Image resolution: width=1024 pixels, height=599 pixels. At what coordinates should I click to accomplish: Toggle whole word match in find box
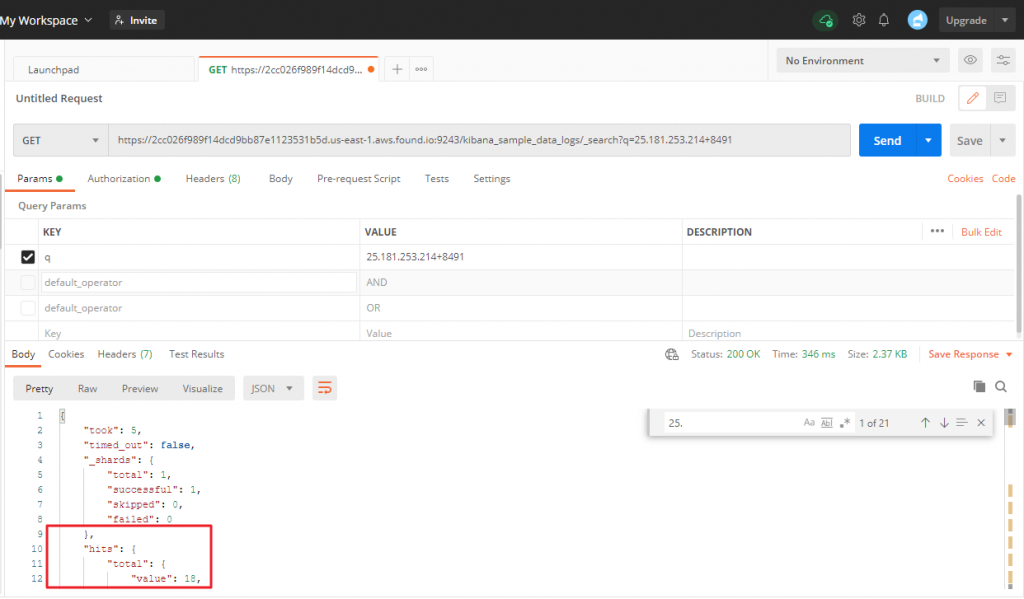[x=827, y=423]
